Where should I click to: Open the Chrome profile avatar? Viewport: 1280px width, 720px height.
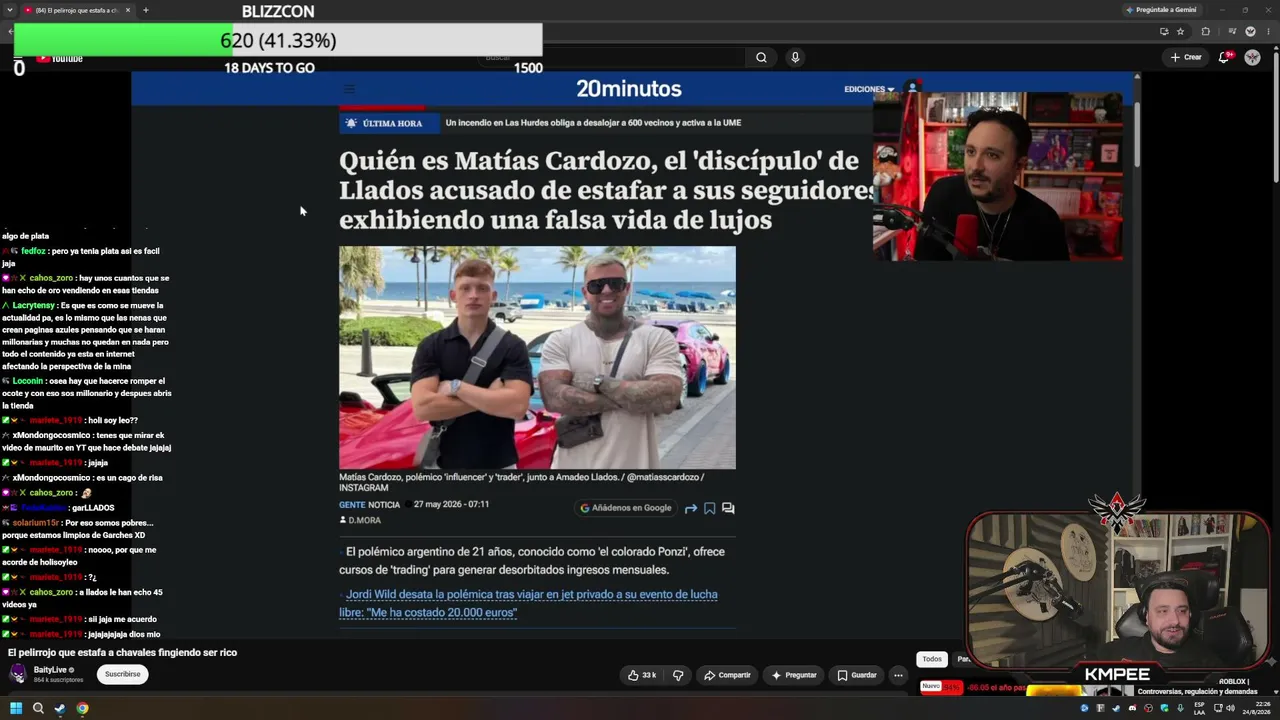point(1250,31)
